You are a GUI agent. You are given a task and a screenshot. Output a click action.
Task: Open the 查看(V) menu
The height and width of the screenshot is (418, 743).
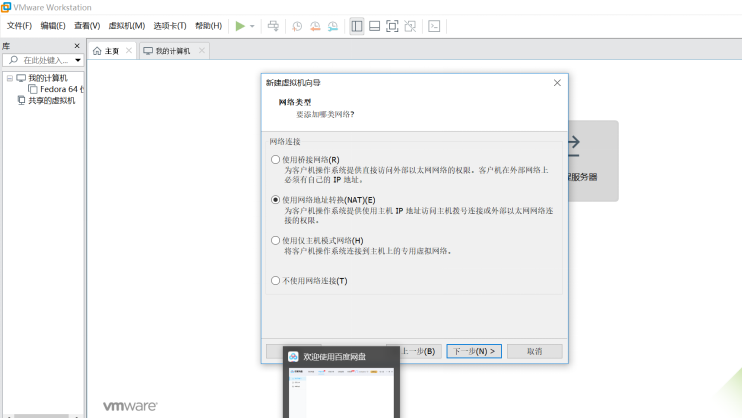click(x=87, y=26)
